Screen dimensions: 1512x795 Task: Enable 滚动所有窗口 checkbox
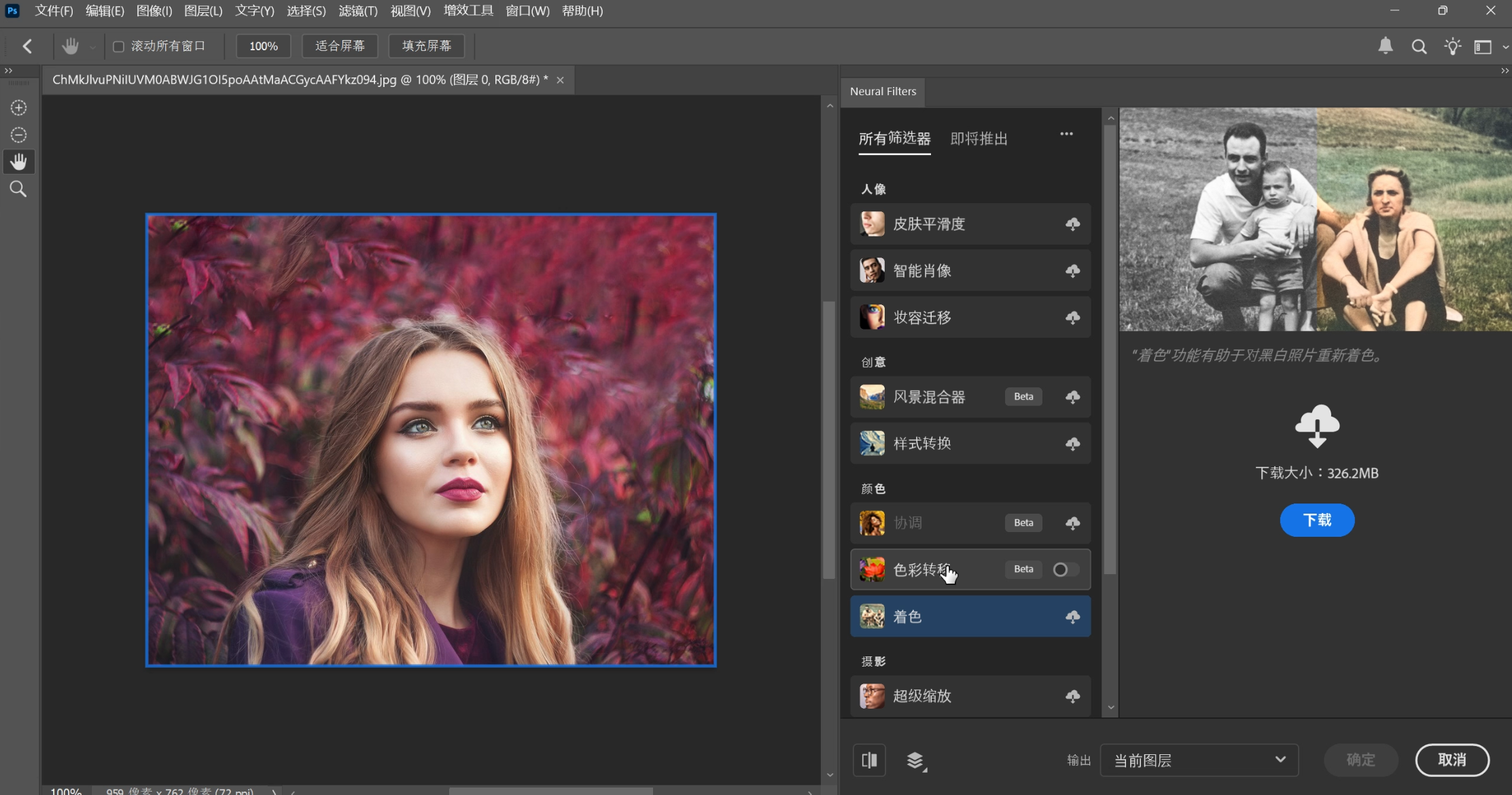pos(118,46)
